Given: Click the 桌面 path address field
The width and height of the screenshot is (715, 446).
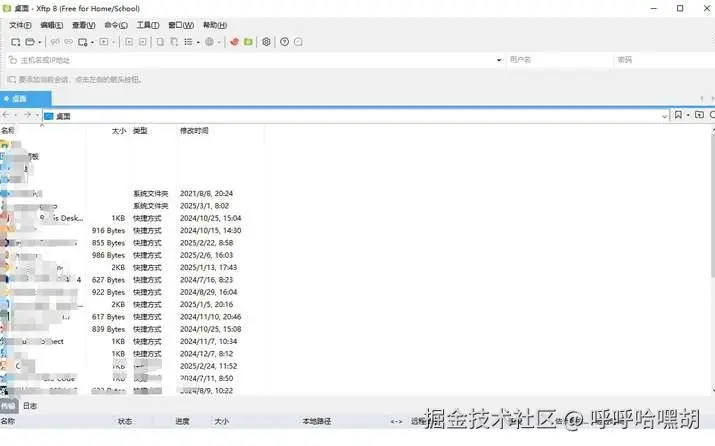Looking at the screenshot, I should click(x=351, y=116).
